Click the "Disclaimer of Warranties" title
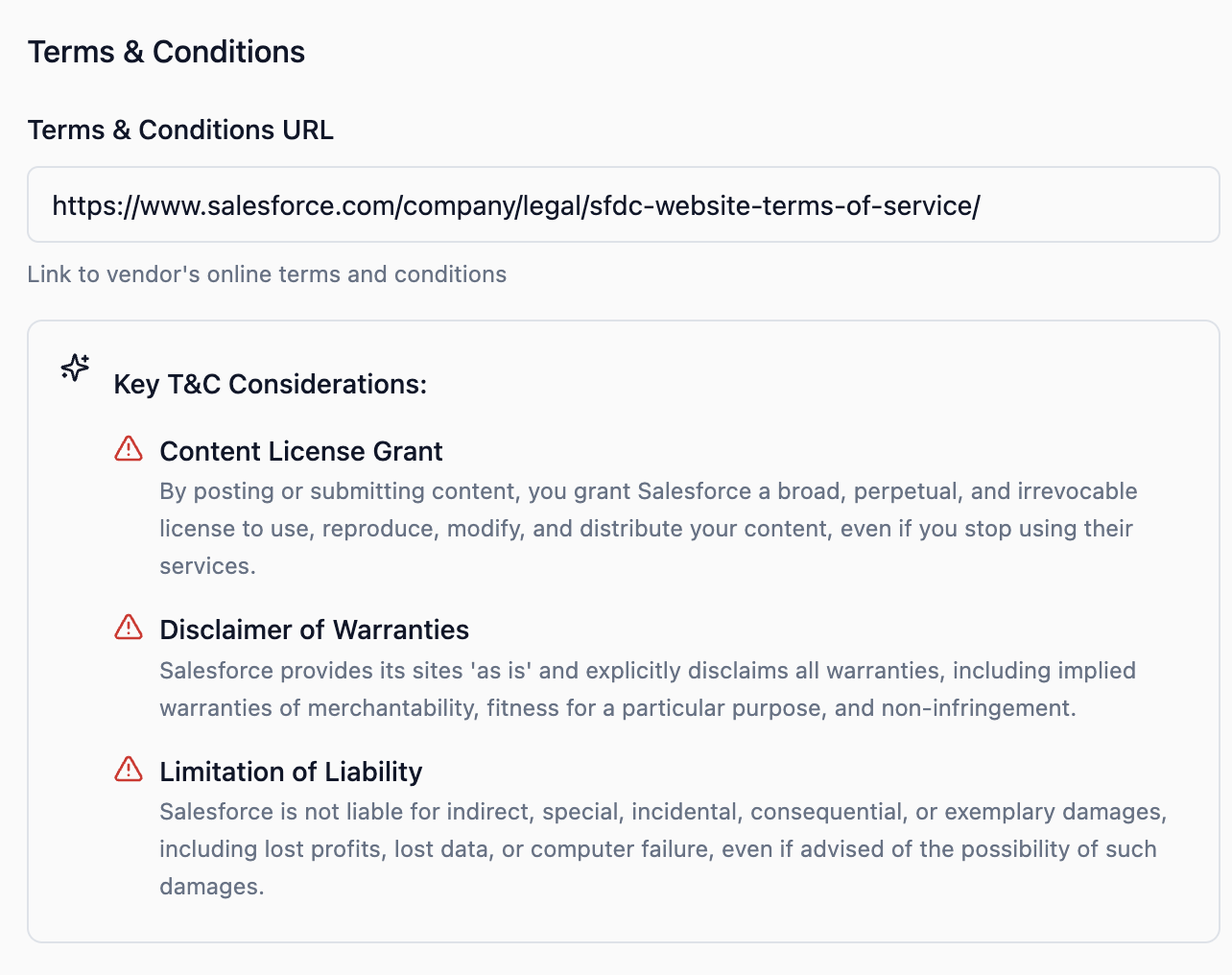Screen dimensions: 1232x975 click(x=314, y=630)
